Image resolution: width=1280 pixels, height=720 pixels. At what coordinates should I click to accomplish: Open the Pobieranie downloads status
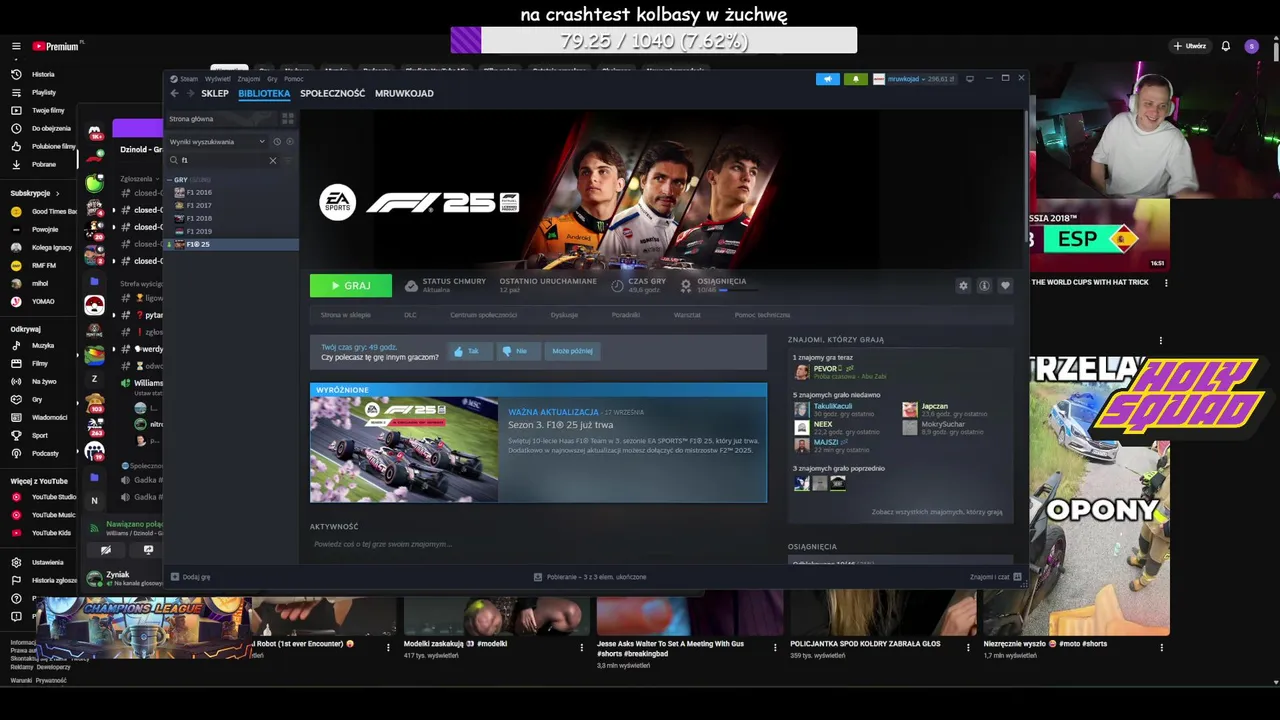pos(590,577)
